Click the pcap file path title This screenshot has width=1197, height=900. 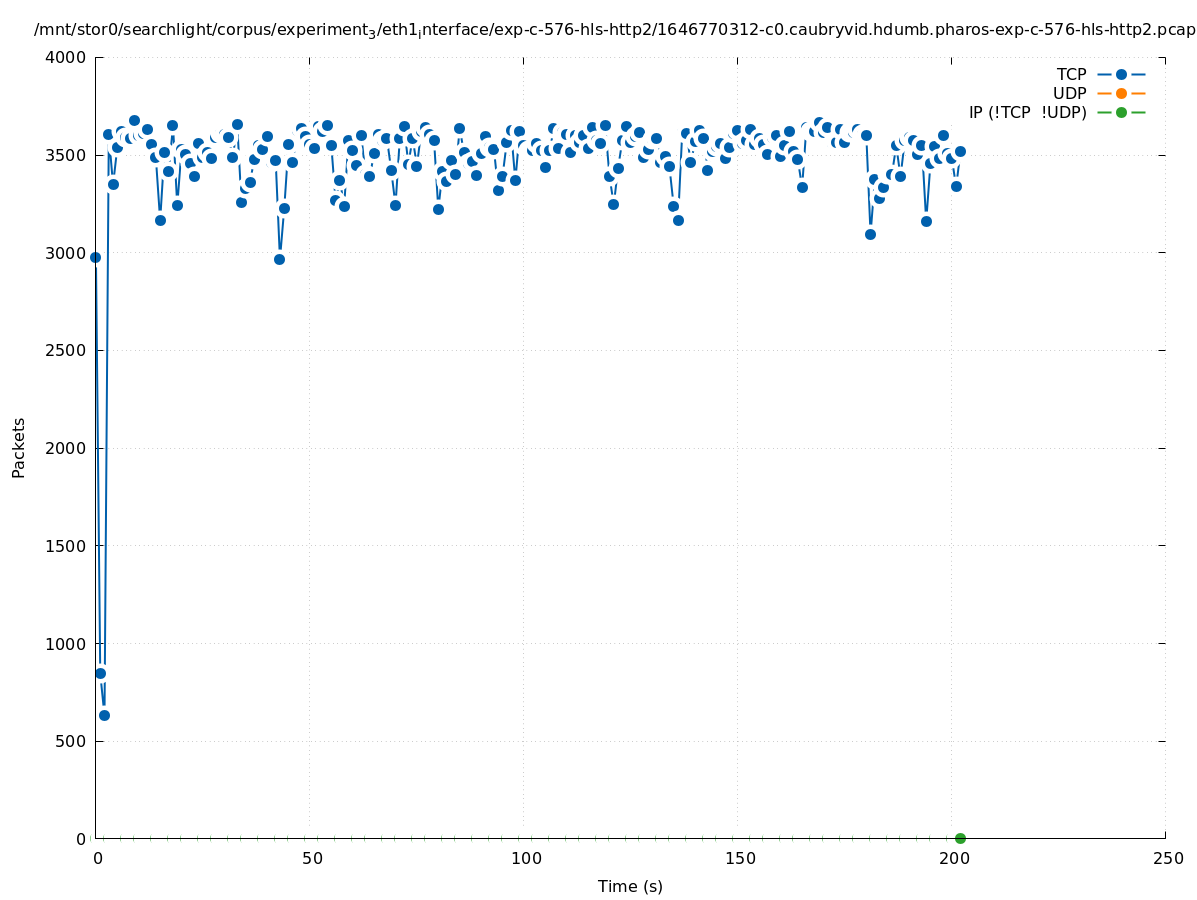[x=614, y=30]
